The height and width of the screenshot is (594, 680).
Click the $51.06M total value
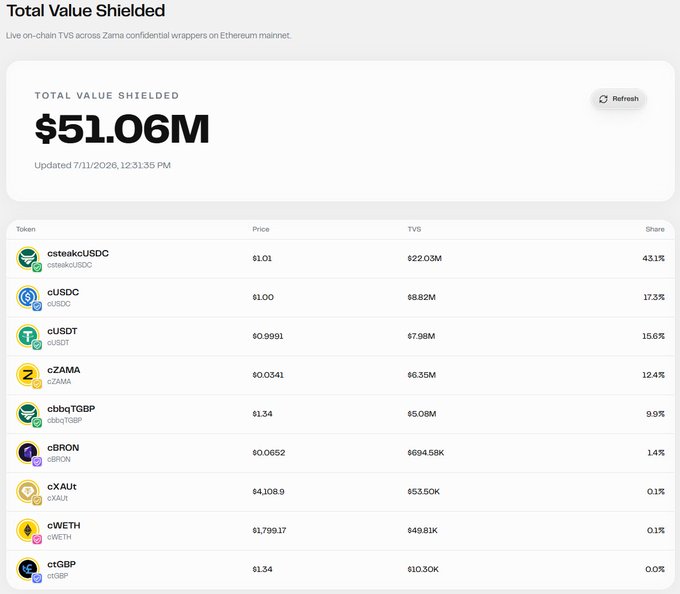coord(122,129)
